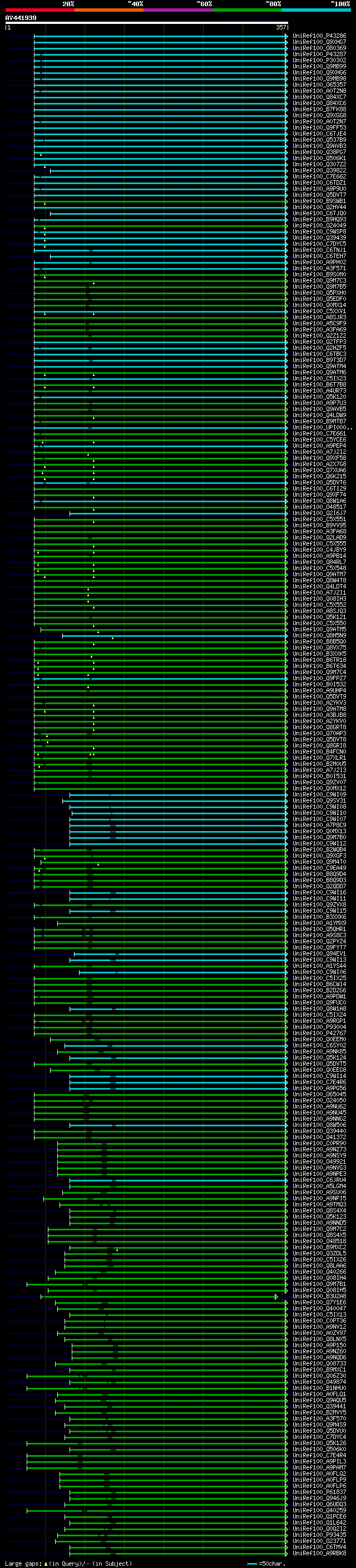Select UniRef100_C9WI09 label

point(319,794)
